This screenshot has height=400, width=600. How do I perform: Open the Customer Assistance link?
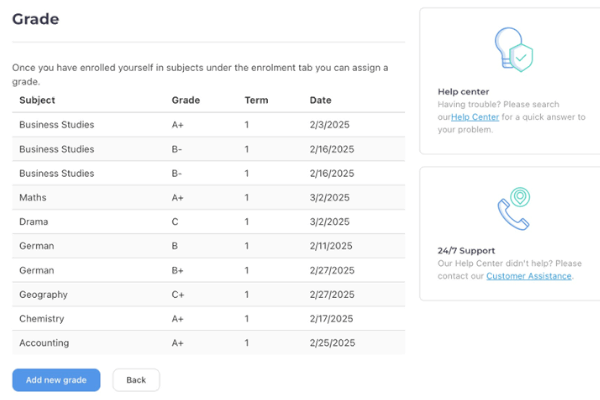tap(529, 276)
